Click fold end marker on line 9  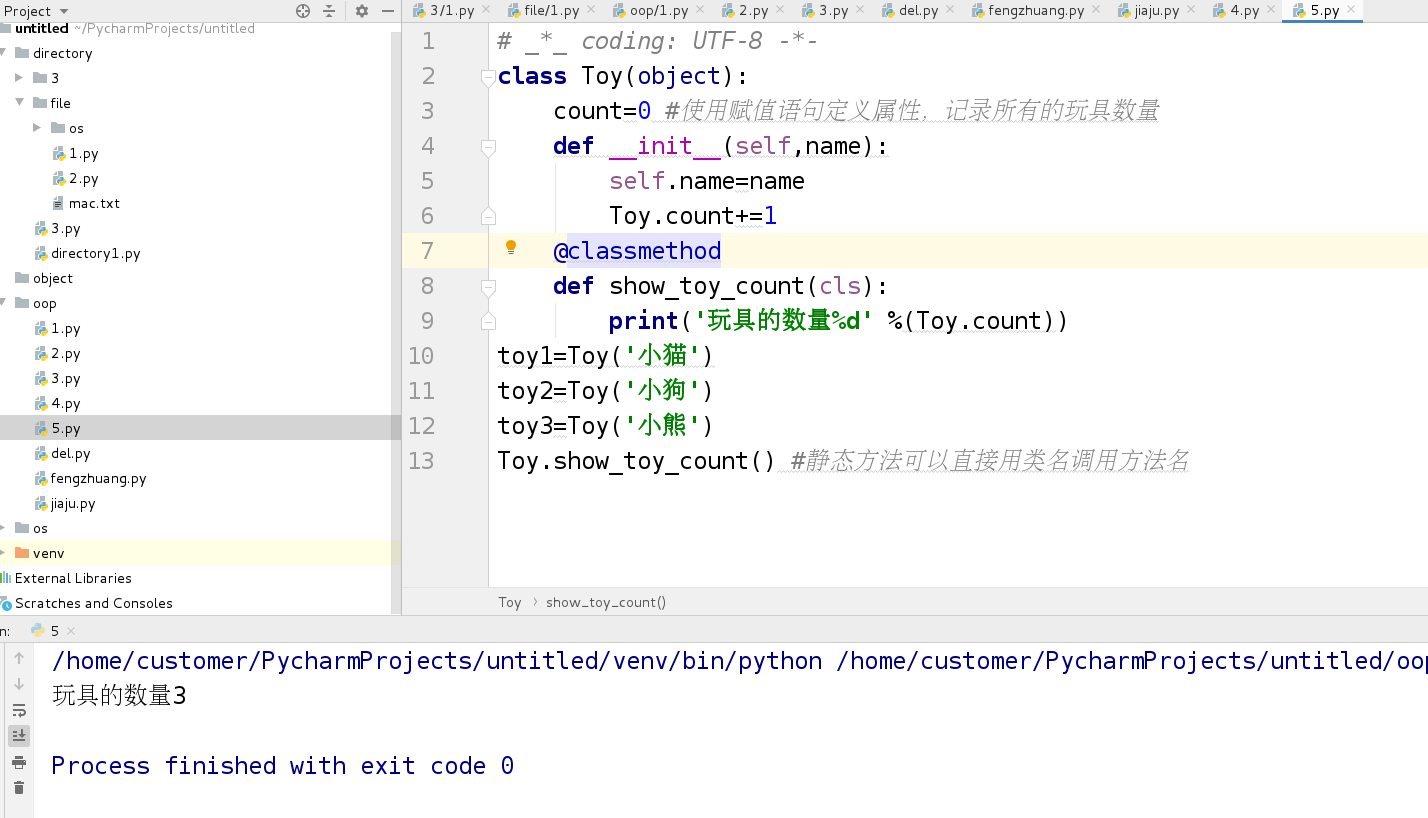[488, 321]
